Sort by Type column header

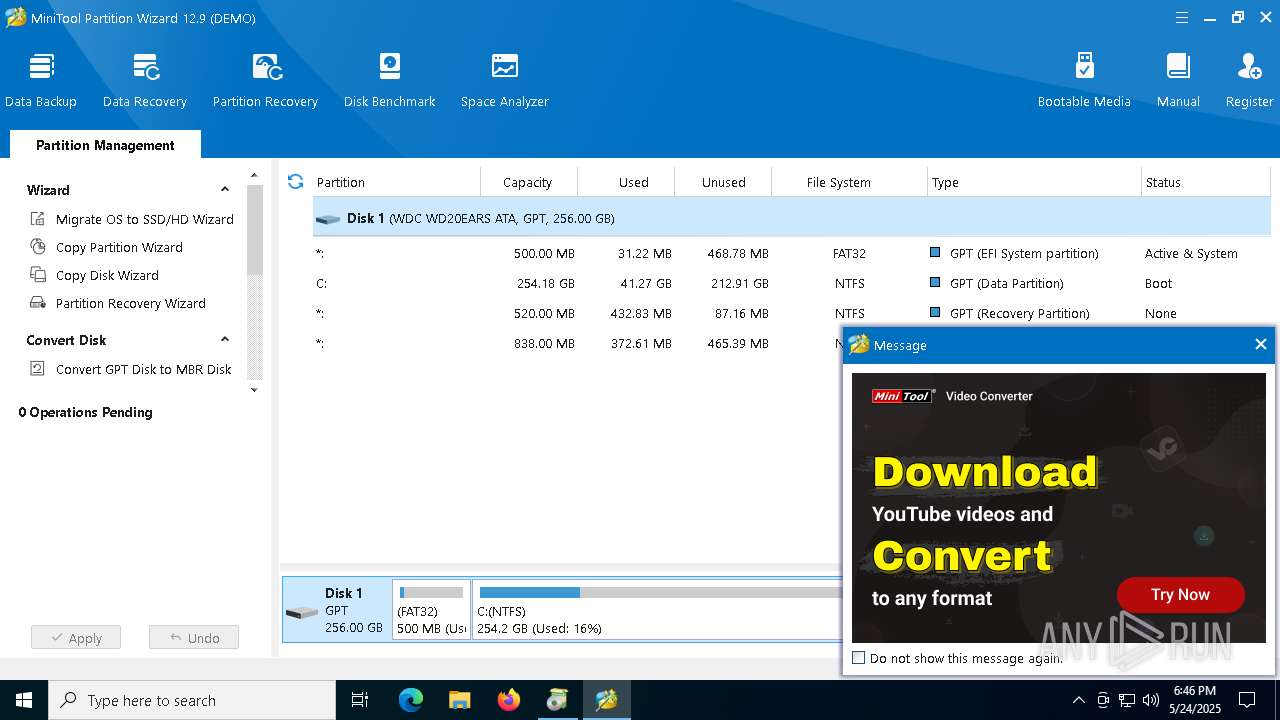click(x=1034, y=182)
